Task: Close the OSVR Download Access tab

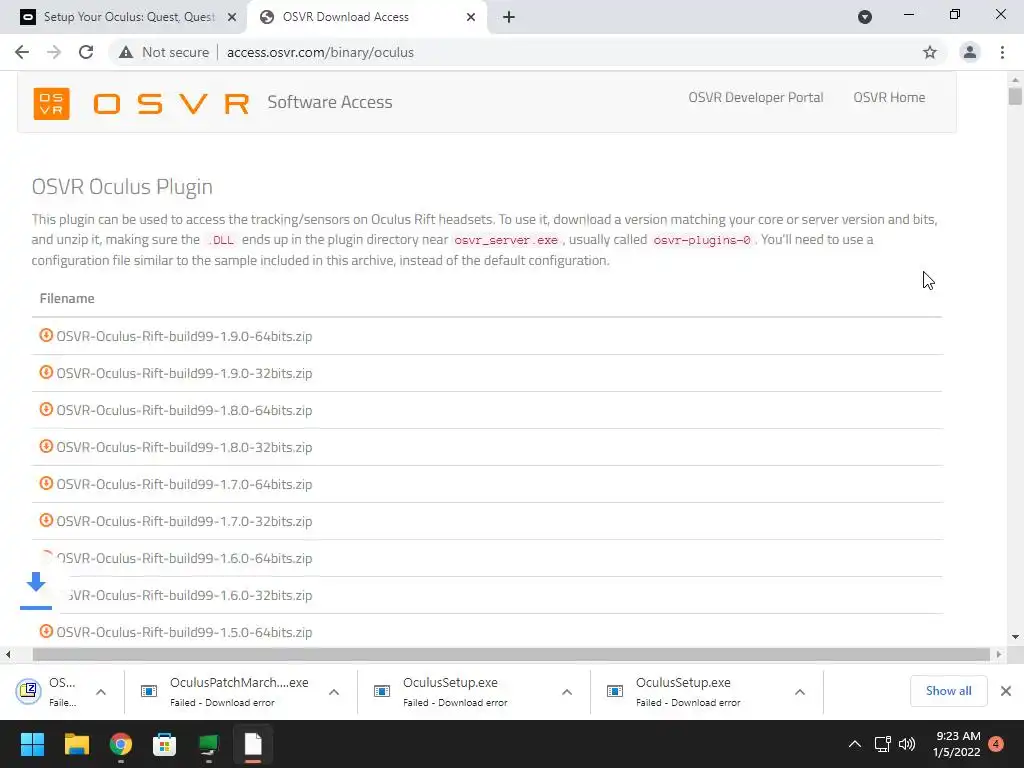Action: [x=471, y=17]
